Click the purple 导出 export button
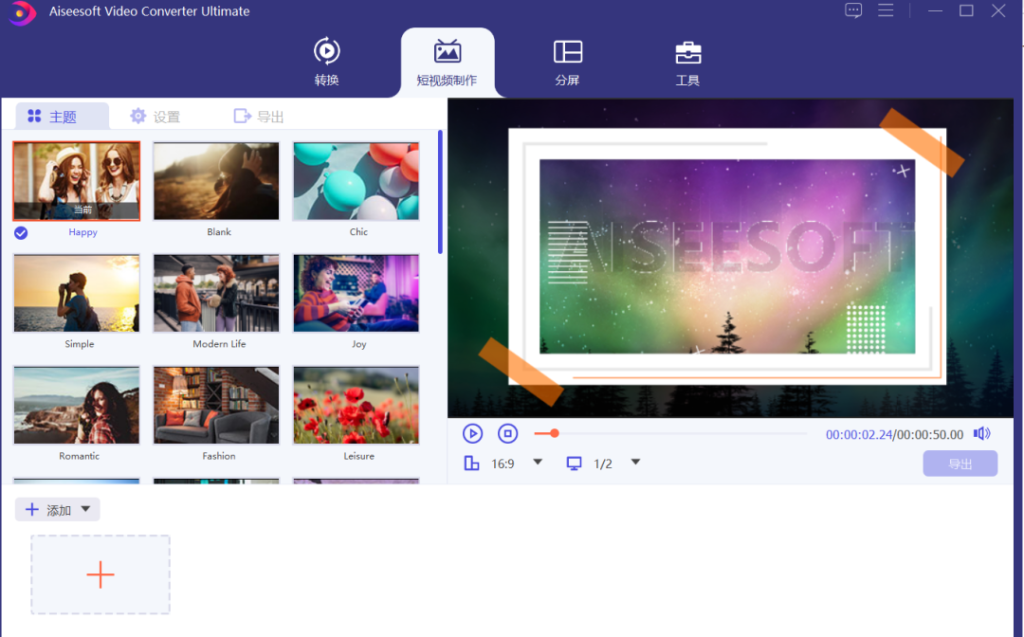Image resolution: width=1024 pixels, height=637 pixels. pyautogui.click(x=960, y=464)
